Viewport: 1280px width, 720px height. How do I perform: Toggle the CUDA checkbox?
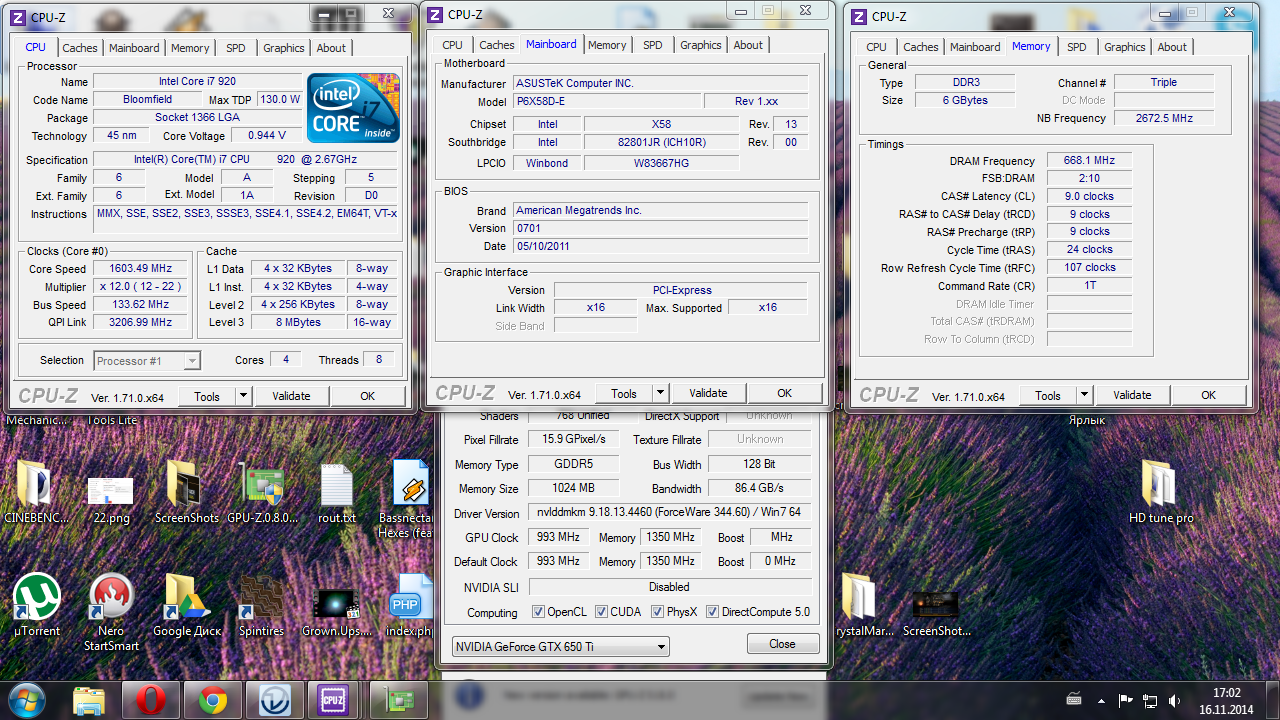602,612
